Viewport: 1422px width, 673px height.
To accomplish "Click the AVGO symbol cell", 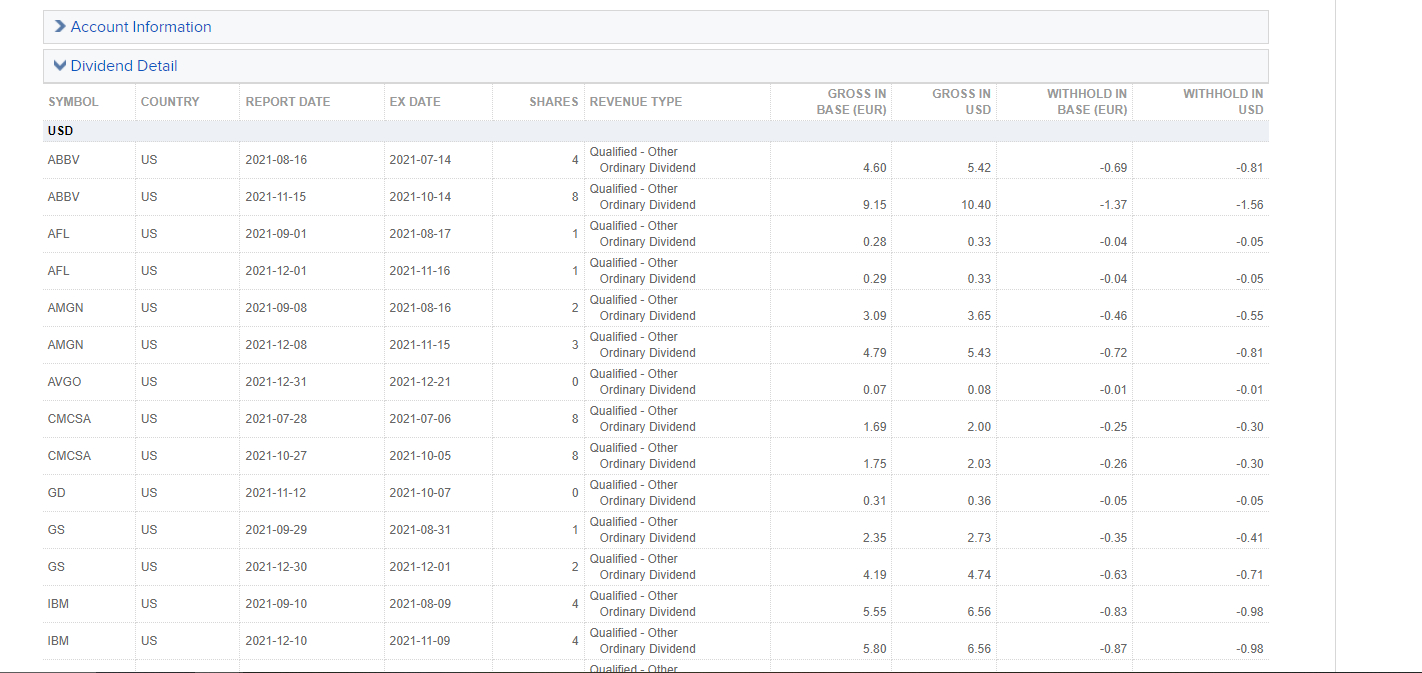I will pyautogui.click(x=65, y=382).
